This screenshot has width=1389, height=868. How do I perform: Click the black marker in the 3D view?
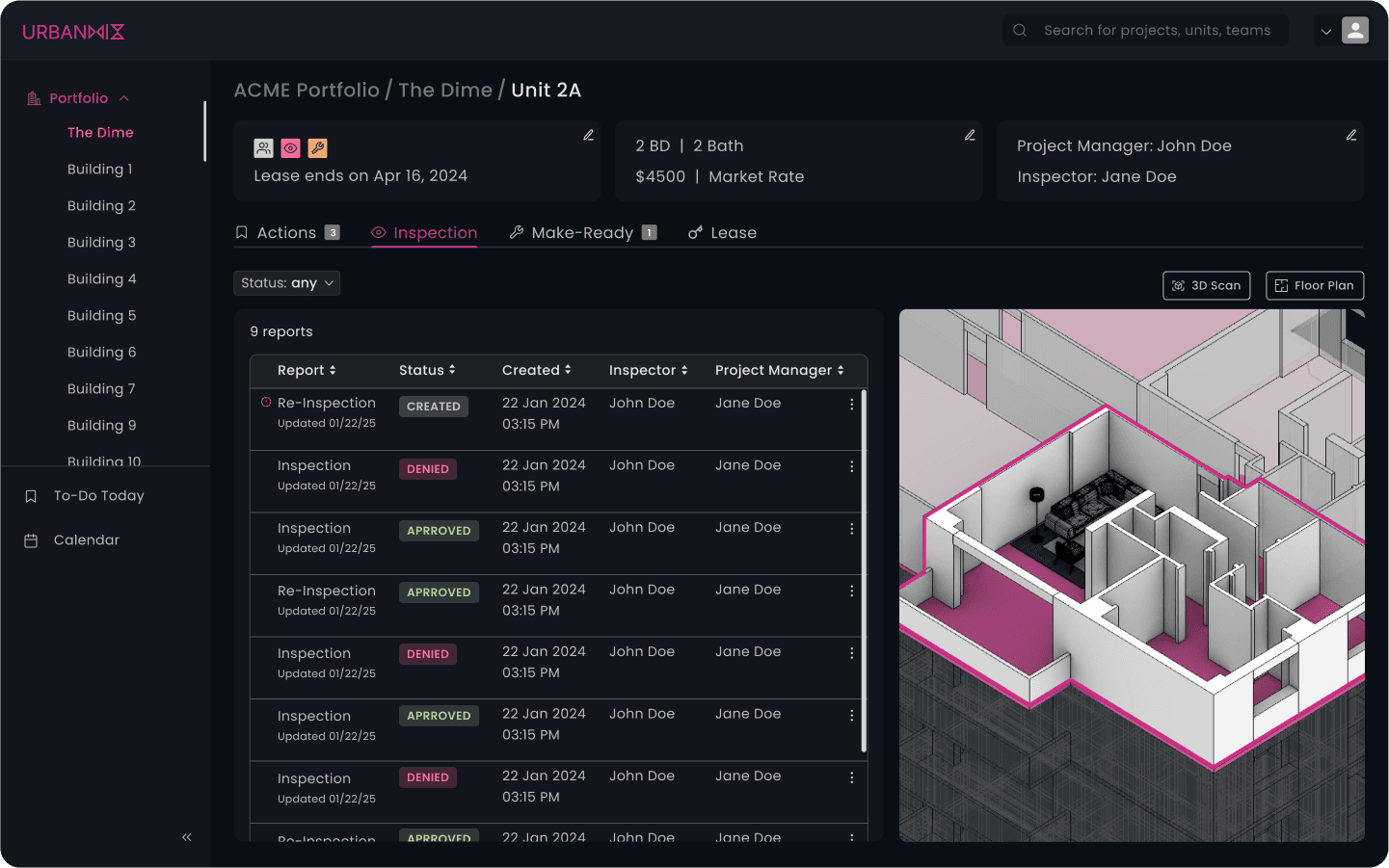[1037, 494]
